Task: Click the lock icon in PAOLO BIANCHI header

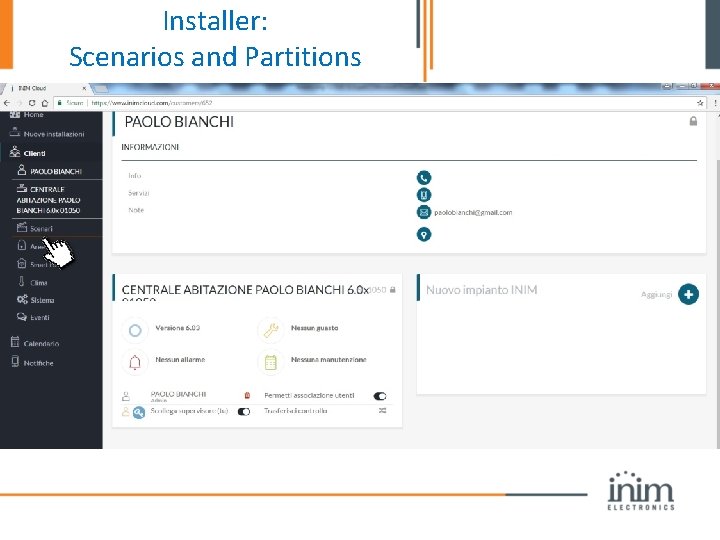Action: 693,121
